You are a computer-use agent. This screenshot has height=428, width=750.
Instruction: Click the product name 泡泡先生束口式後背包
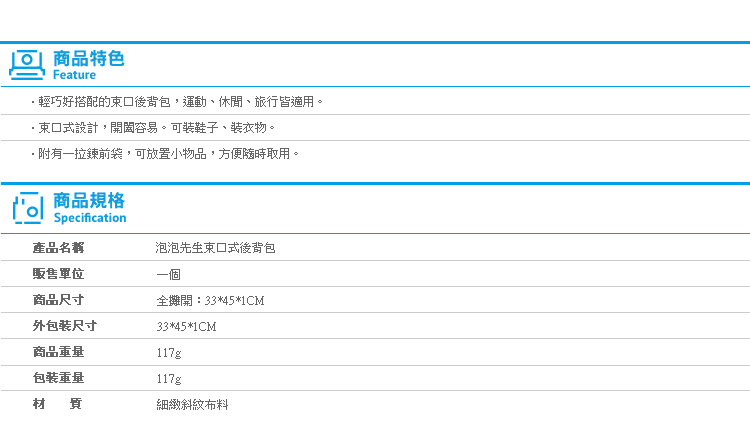210,248
